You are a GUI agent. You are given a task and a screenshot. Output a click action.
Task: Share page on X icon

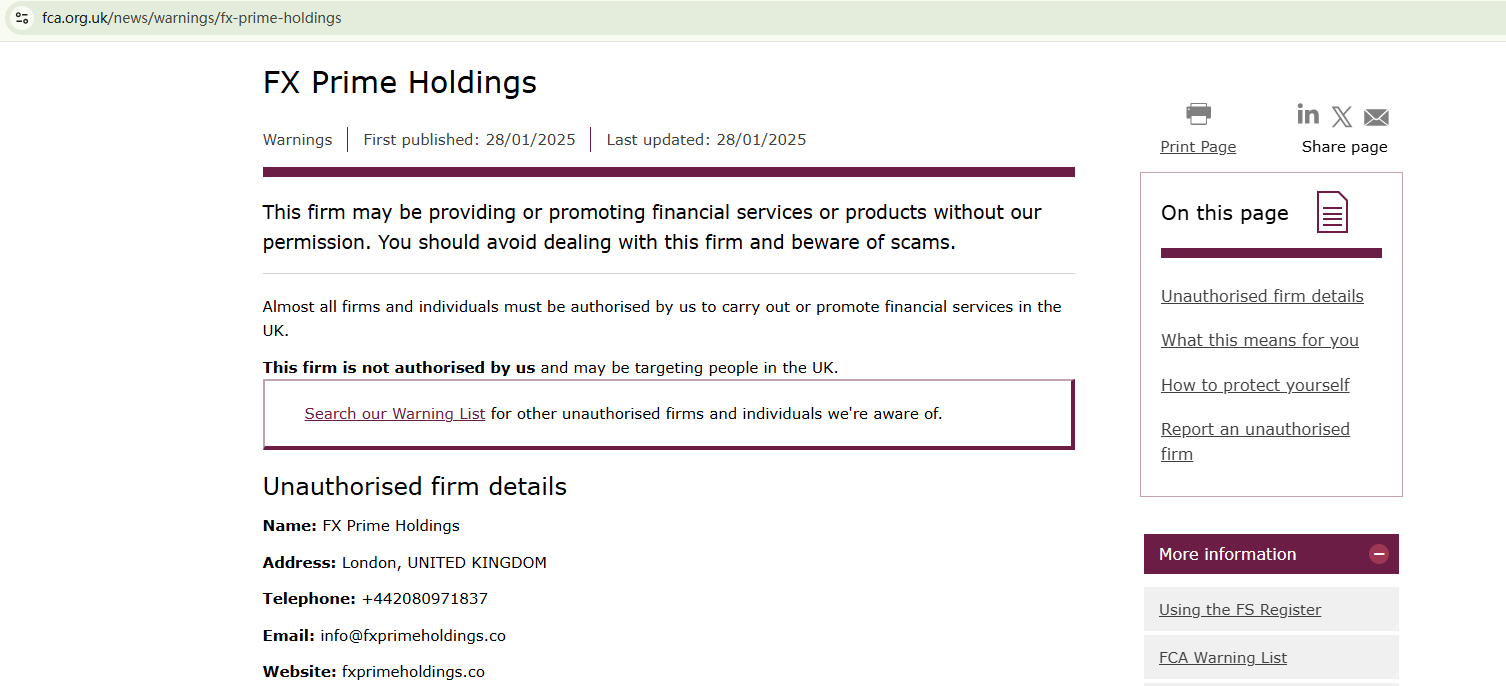1342,117
